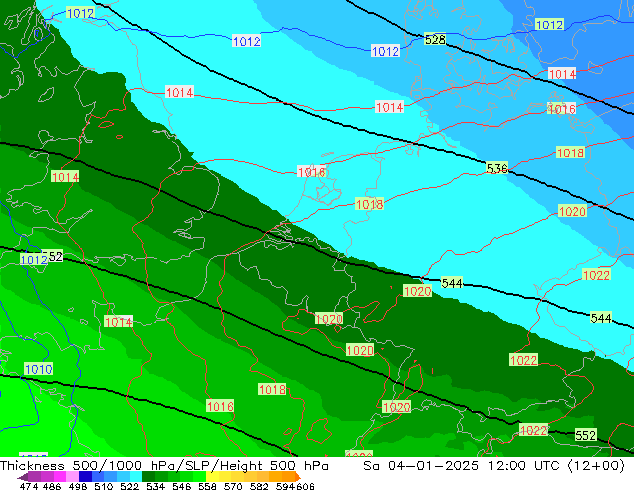Pick the darkest green legend swatch
The image size is (634, 490).
[148, 477]
